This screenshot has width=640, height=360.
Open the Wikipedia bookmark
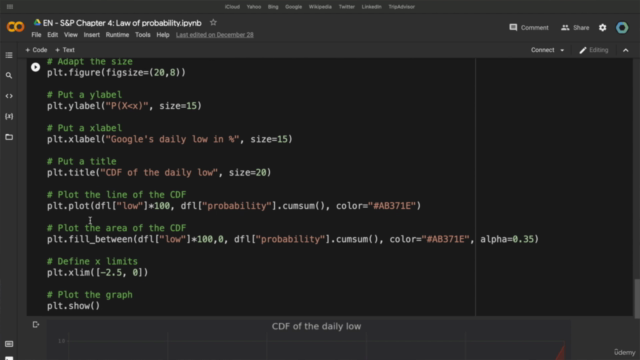point(320,7)
